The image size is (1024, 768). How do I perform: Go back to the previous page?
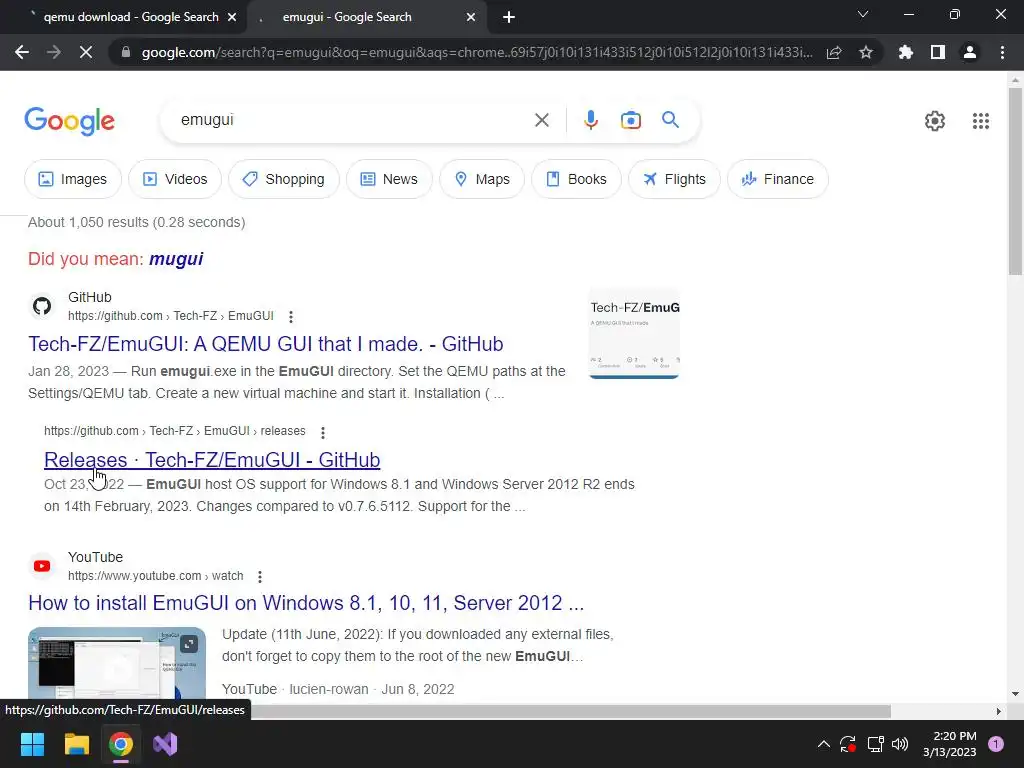22,52
